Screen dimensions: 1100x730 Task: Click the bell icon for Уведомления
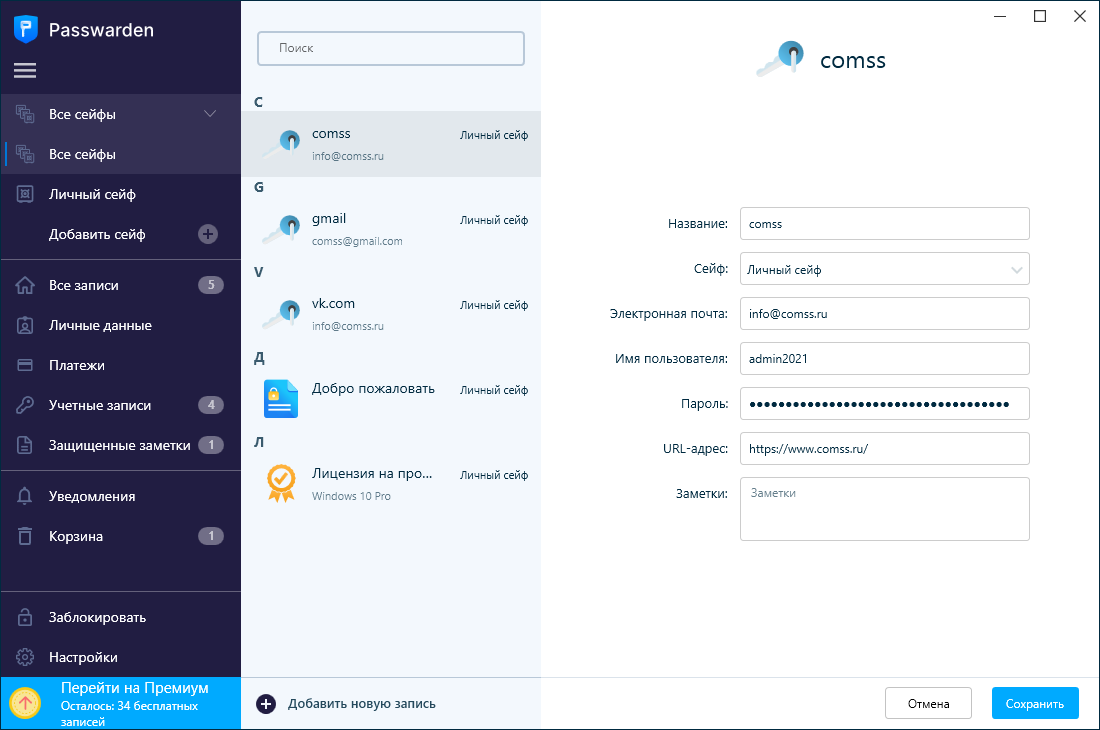[25, 496]
